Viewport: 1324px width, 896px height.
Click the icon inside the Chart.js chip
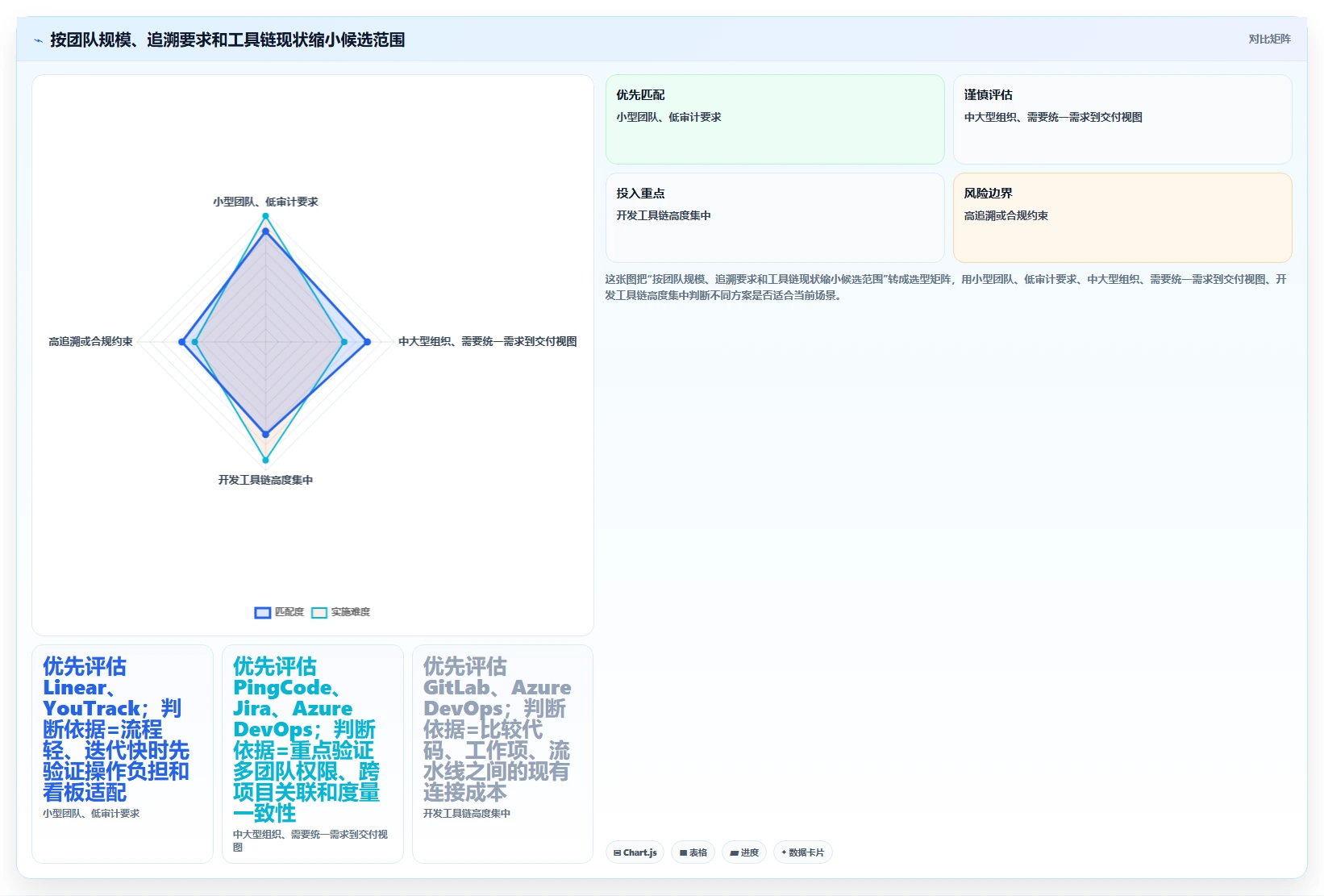tap(618, 852)
